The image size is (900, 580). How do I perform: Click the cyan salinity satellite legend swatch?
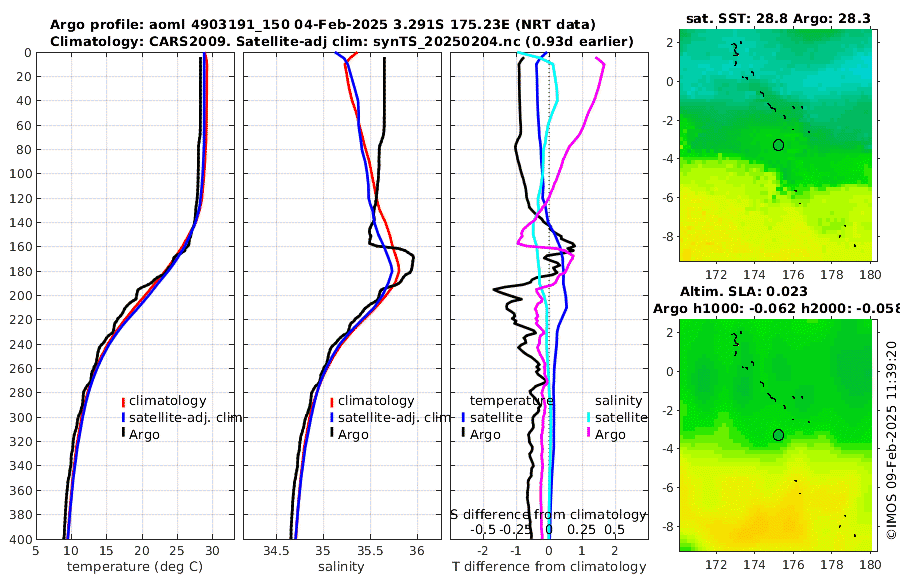589,418
